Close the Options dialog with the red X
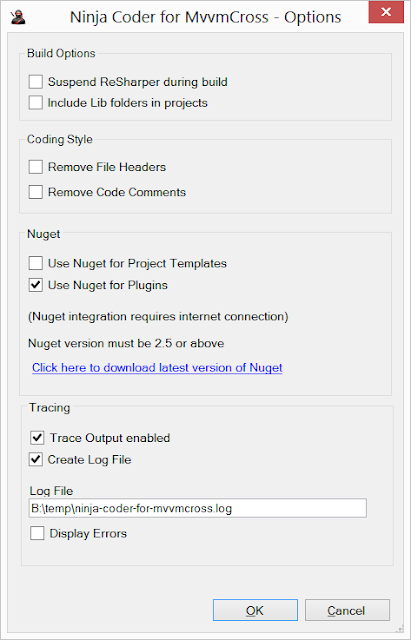 click(x=386, y=12)
